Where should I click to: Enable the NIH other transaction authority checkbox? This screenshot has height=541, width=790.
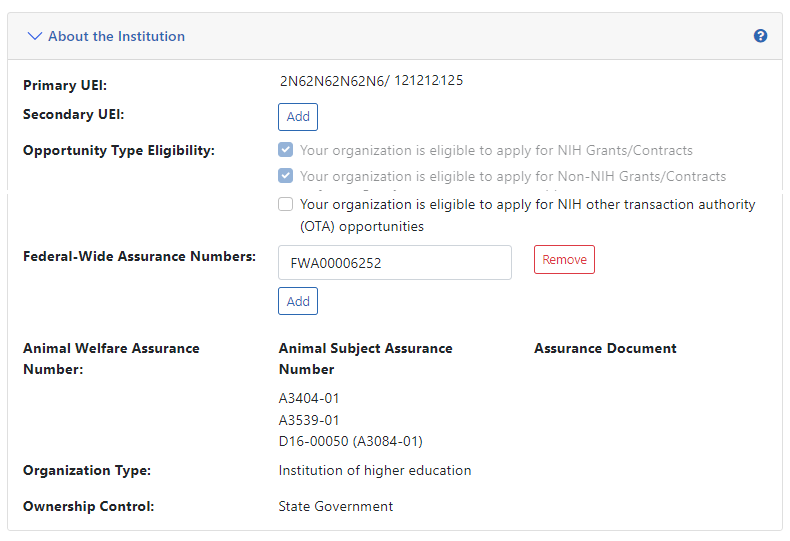(x=286, y=204)
